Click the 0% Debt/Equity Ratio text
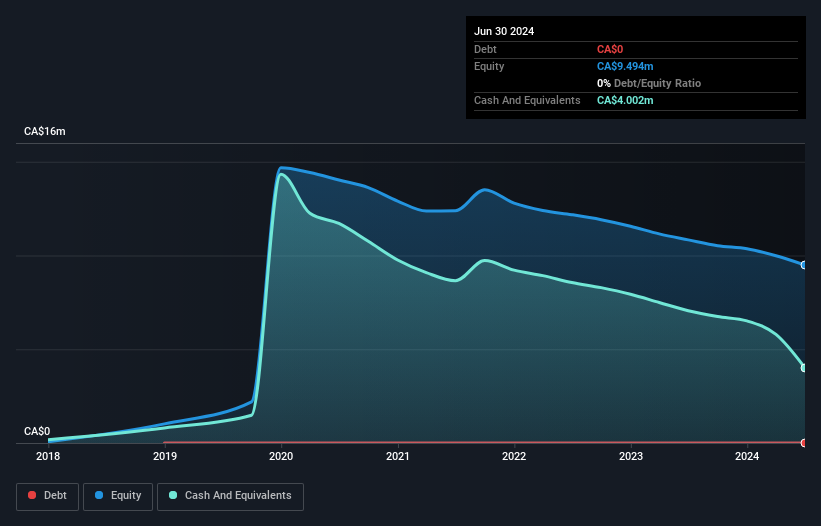Viewport: 821px width, 526px height. click(x=649, y=83)
